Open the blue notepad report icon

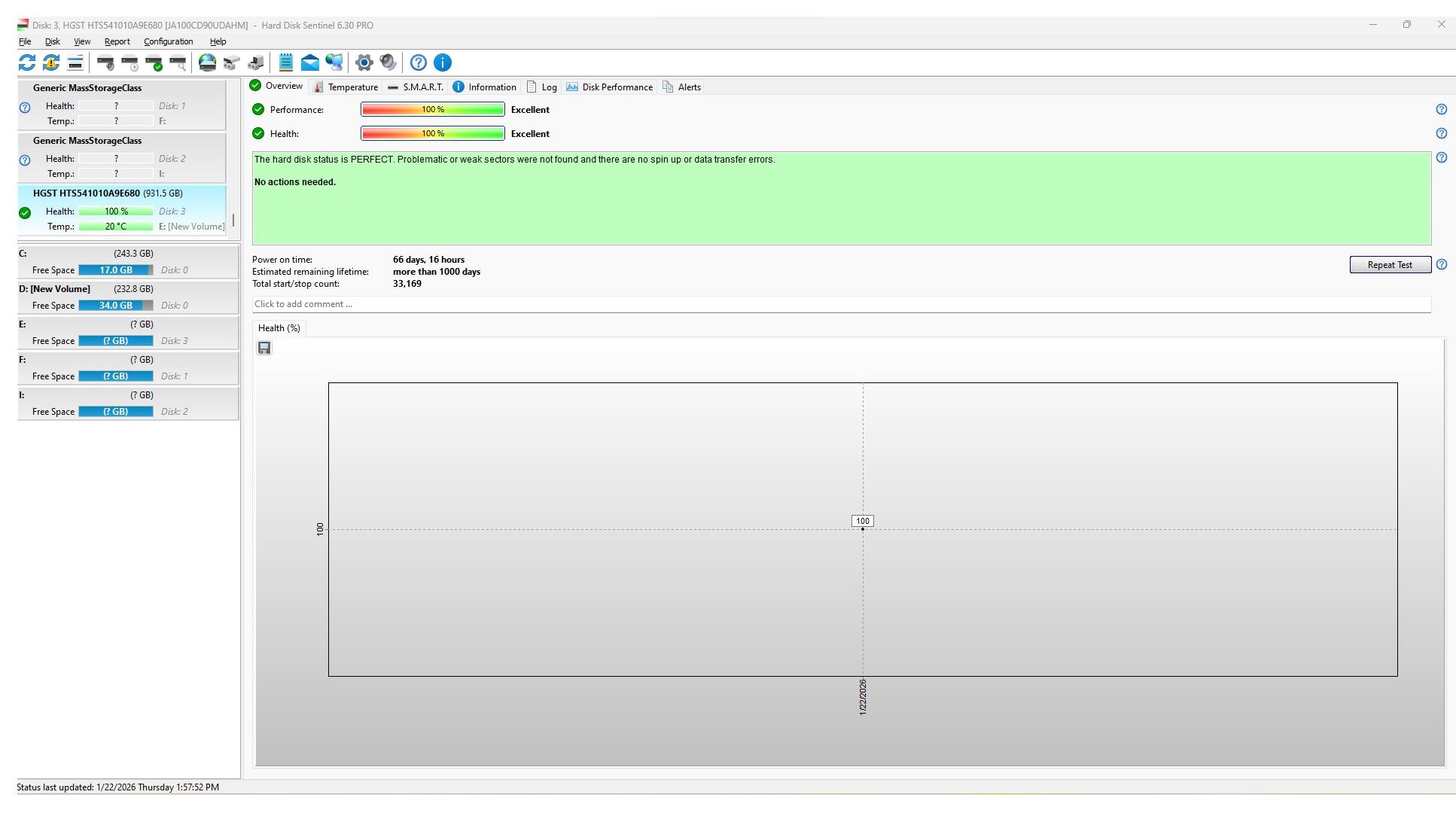pos(285,62)
